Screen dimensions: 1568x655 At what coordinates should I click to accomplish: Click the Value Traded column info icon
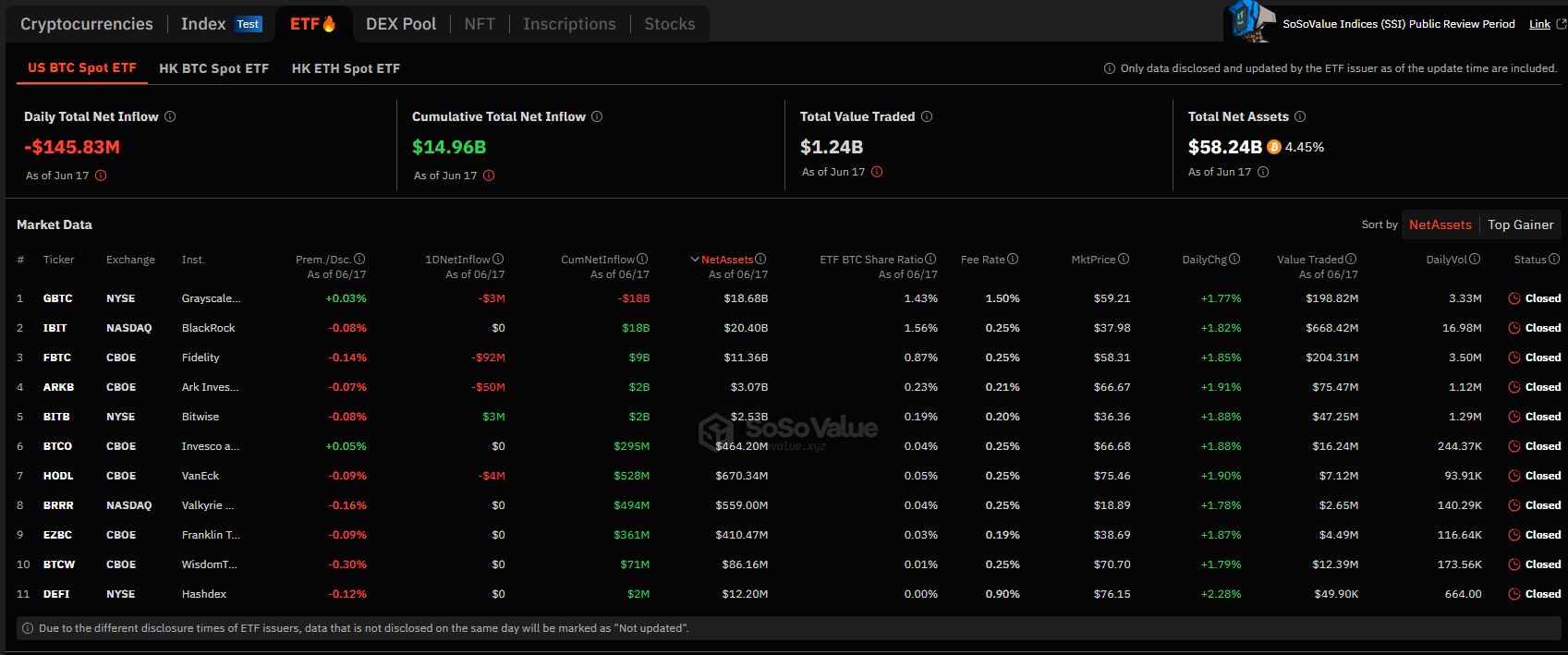coord(1351,260)
